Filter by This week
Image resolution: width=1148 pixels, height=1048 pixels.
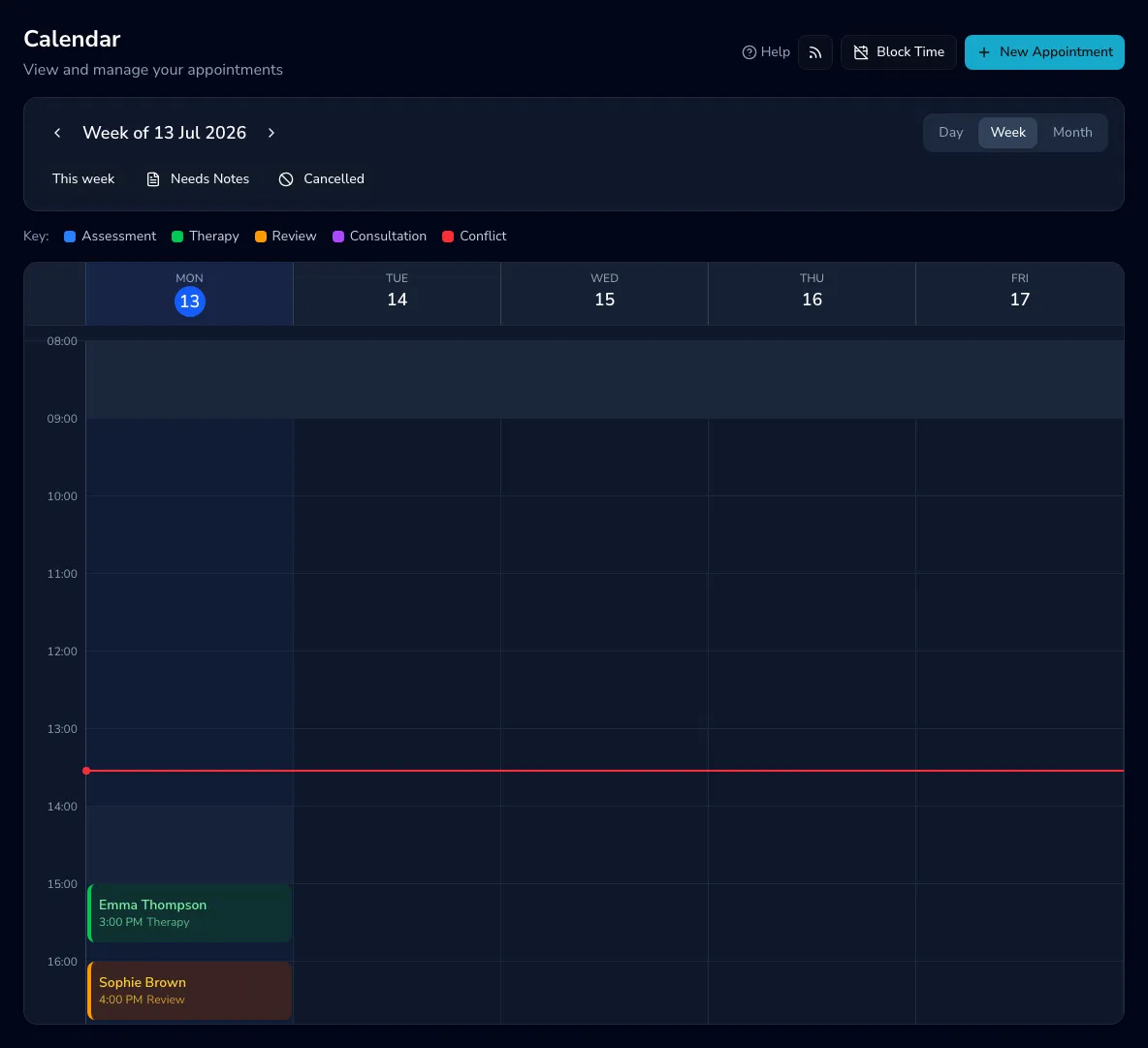[x=83, y=178]
